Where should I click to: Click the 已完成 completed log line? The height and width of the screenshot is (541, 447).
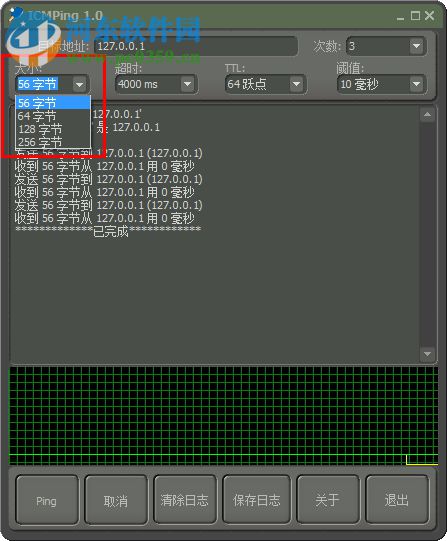pyautogui.click(x=108, y=231)
